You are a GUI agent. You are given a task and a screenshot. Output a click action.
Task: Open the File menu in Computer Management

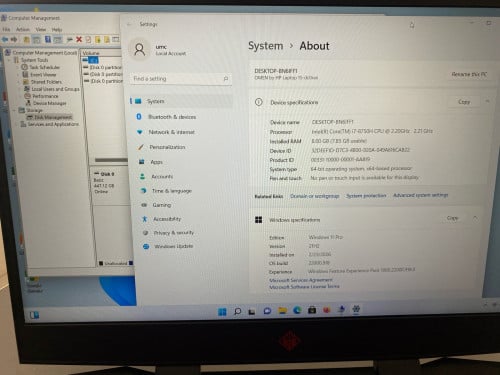tap(6, 29)
